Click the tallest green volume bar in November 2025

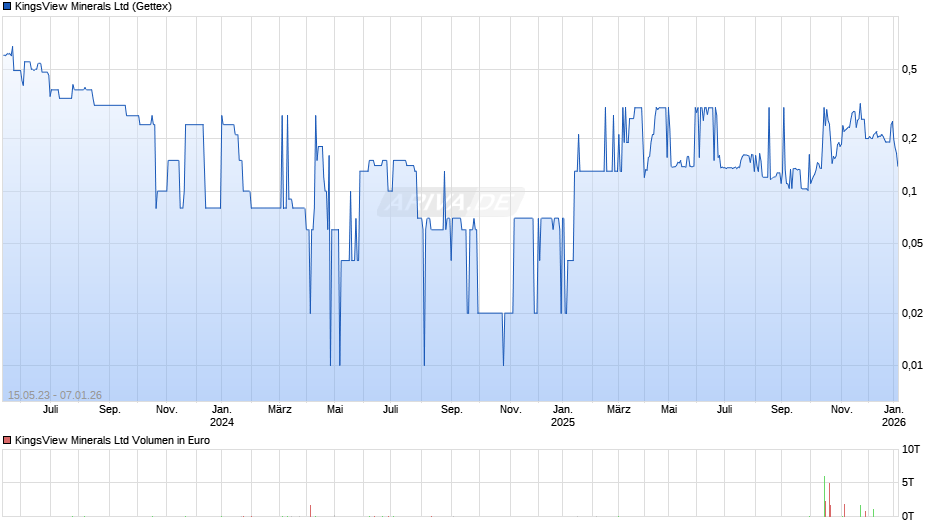coord(824,496)
